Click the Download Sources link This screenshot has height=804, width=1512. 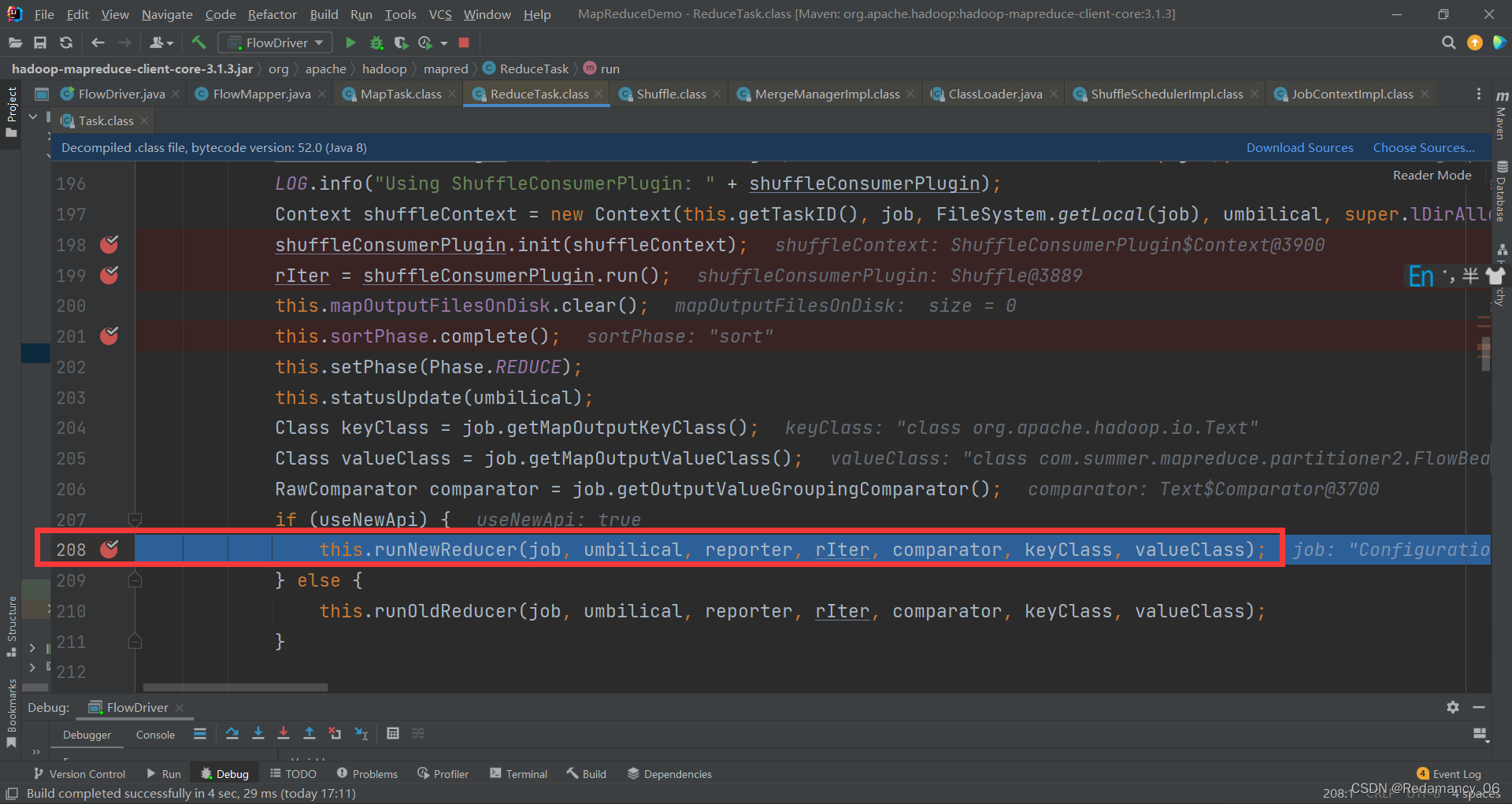tap(1299, 147)
